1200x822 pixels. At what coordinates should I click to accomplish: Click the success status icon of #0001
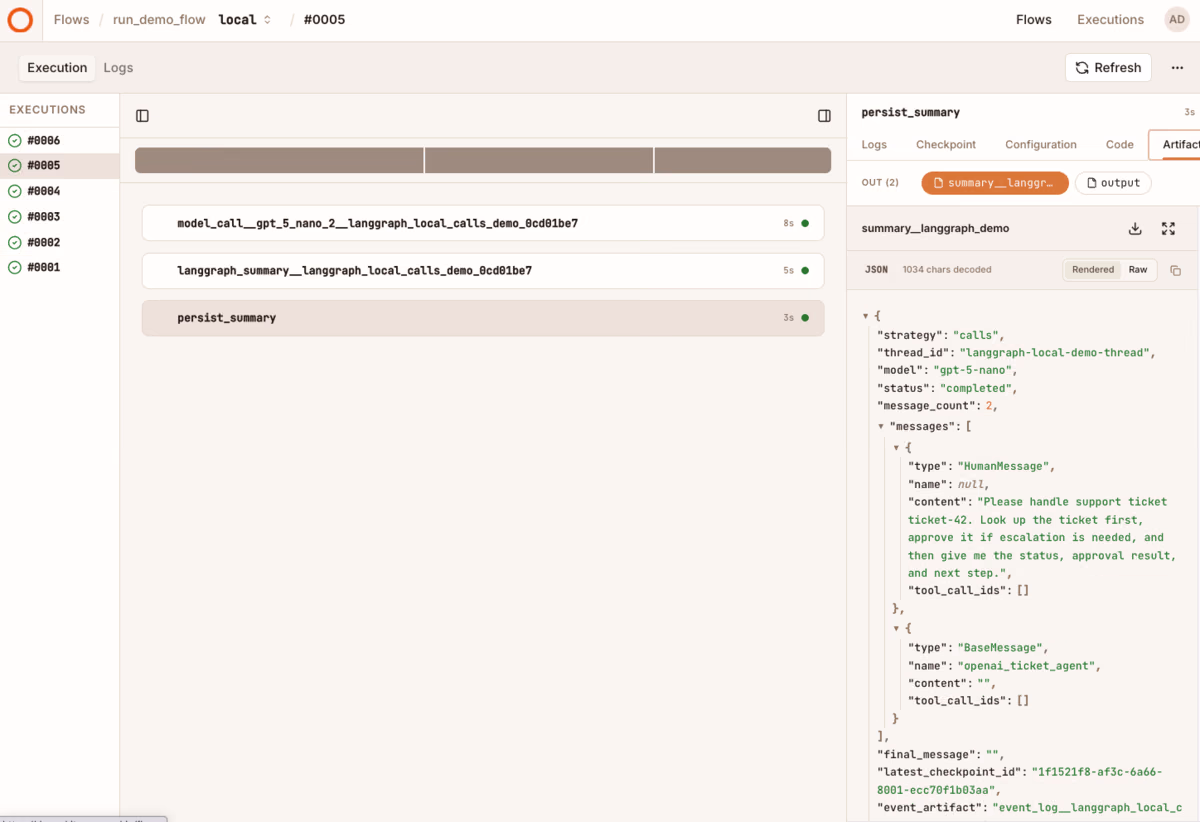(x=14, y=267)
